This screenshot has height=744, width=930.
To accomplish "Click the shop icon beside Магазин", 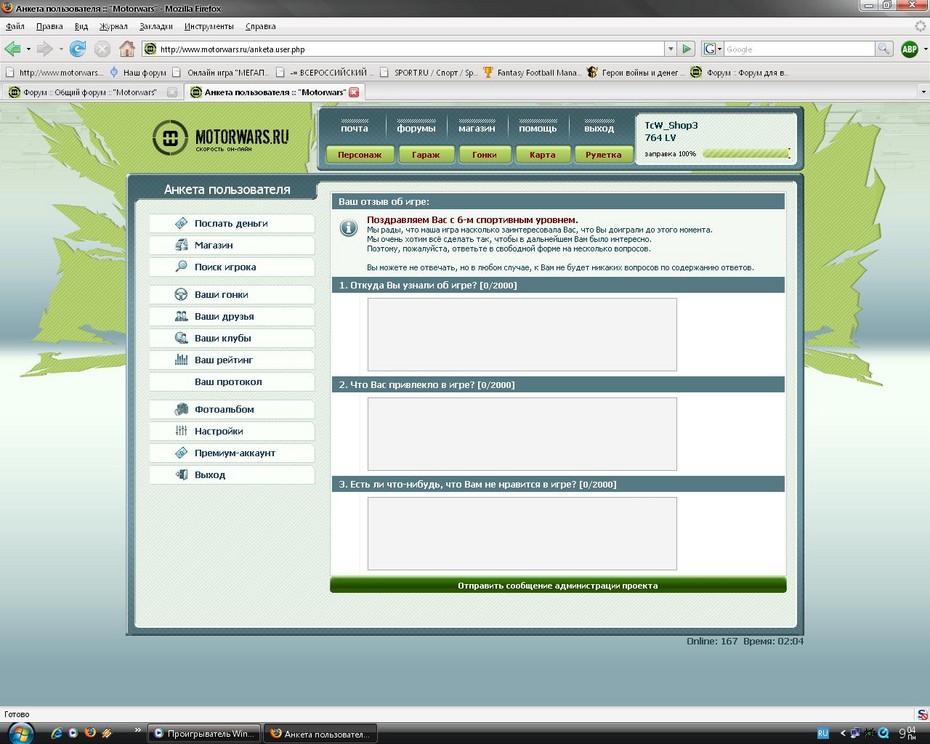I will pyautogui.click(x=181, y=245).
